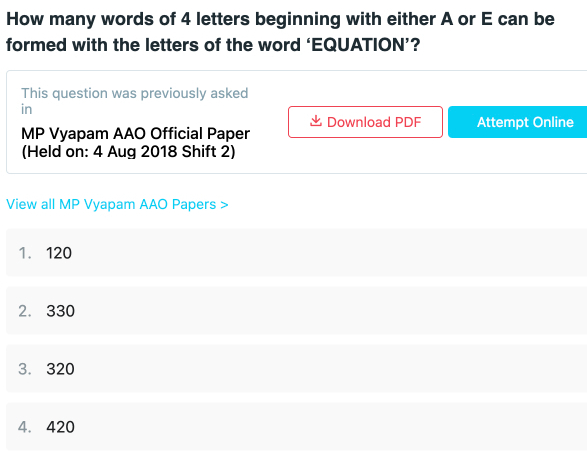Click 'This question was previously asked' label
Image resolution: width=587 pixels, height=455 pixels.
tap(135, 93)
